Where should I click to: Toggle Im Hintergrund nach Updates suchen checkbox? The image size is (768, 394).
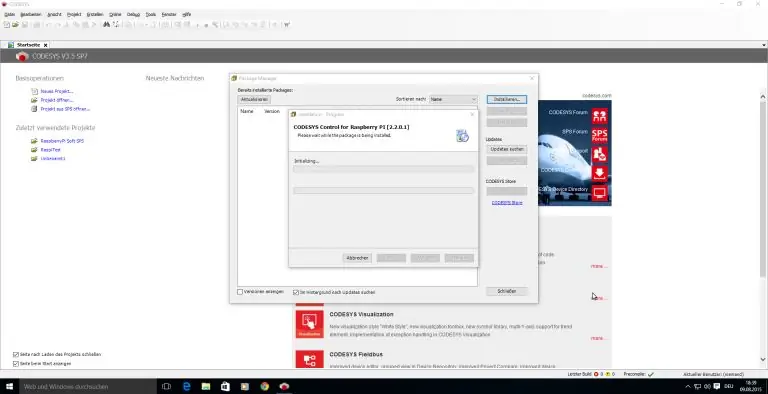click(296, 292)
